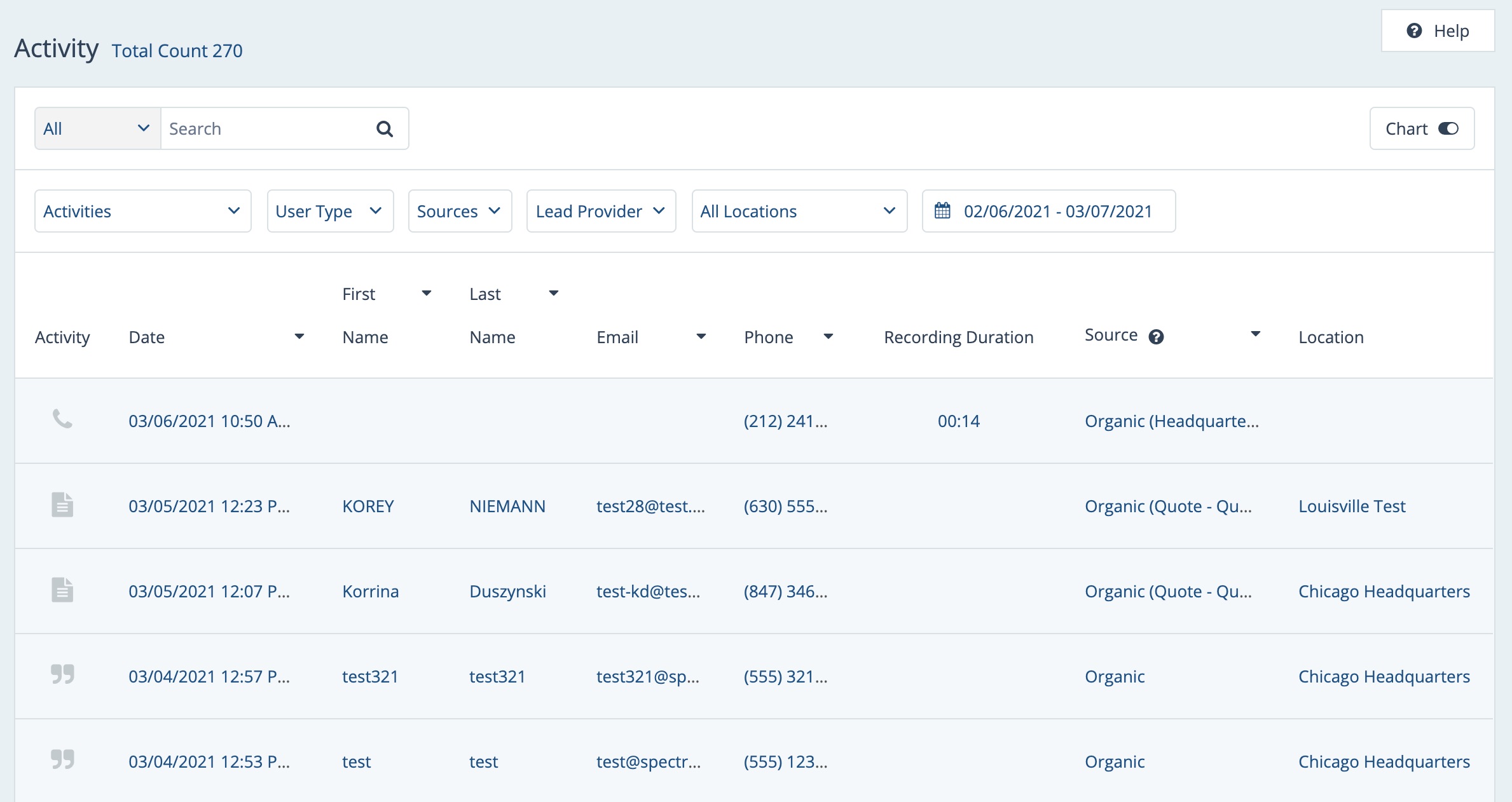Open the Sources filter dropdown

pos(459,211)
